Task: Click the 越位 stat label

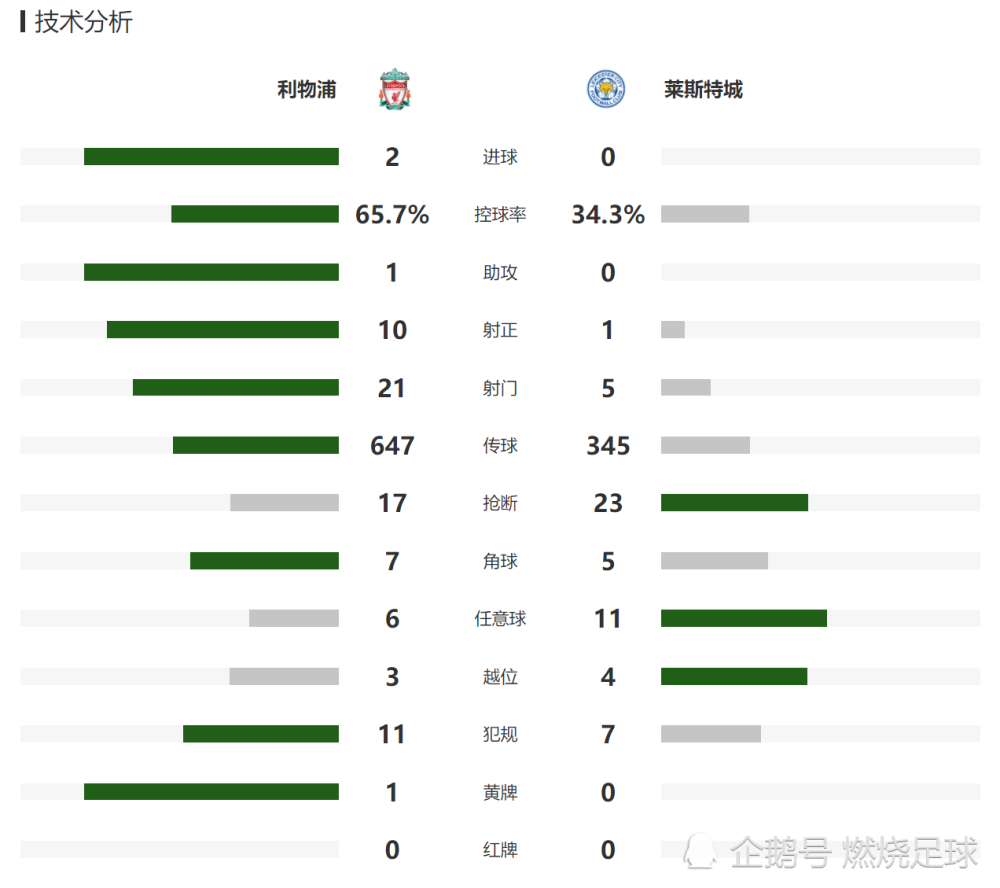Action: pos(501,676)
